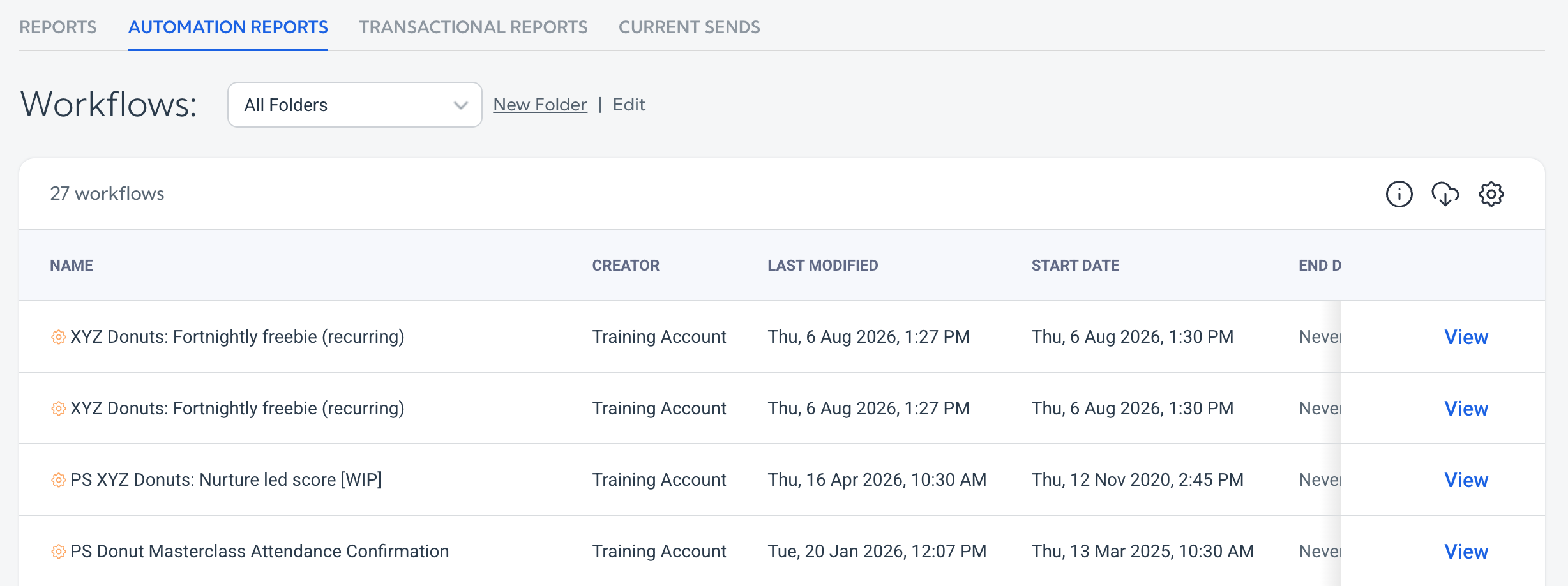Select the "Tue, 20 Jan 2026, 12:07 PM" cell
Screen dimensions: 1568x586
tap(877, 552)
